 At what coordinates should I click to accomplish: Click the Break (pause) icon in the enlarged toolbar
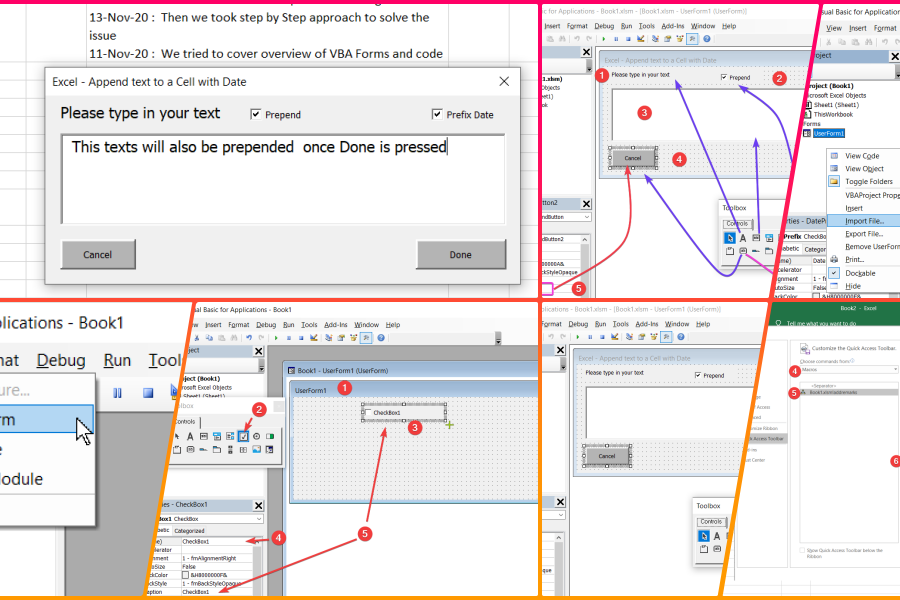point(118,393)
